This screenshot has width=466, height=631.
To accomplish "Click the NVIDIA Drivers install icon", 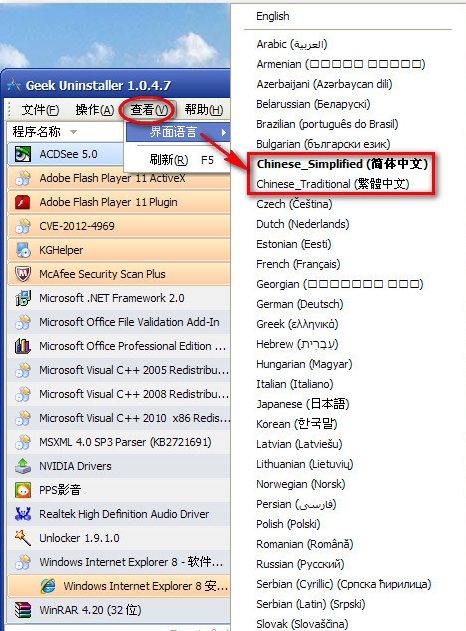I will 23,466.
